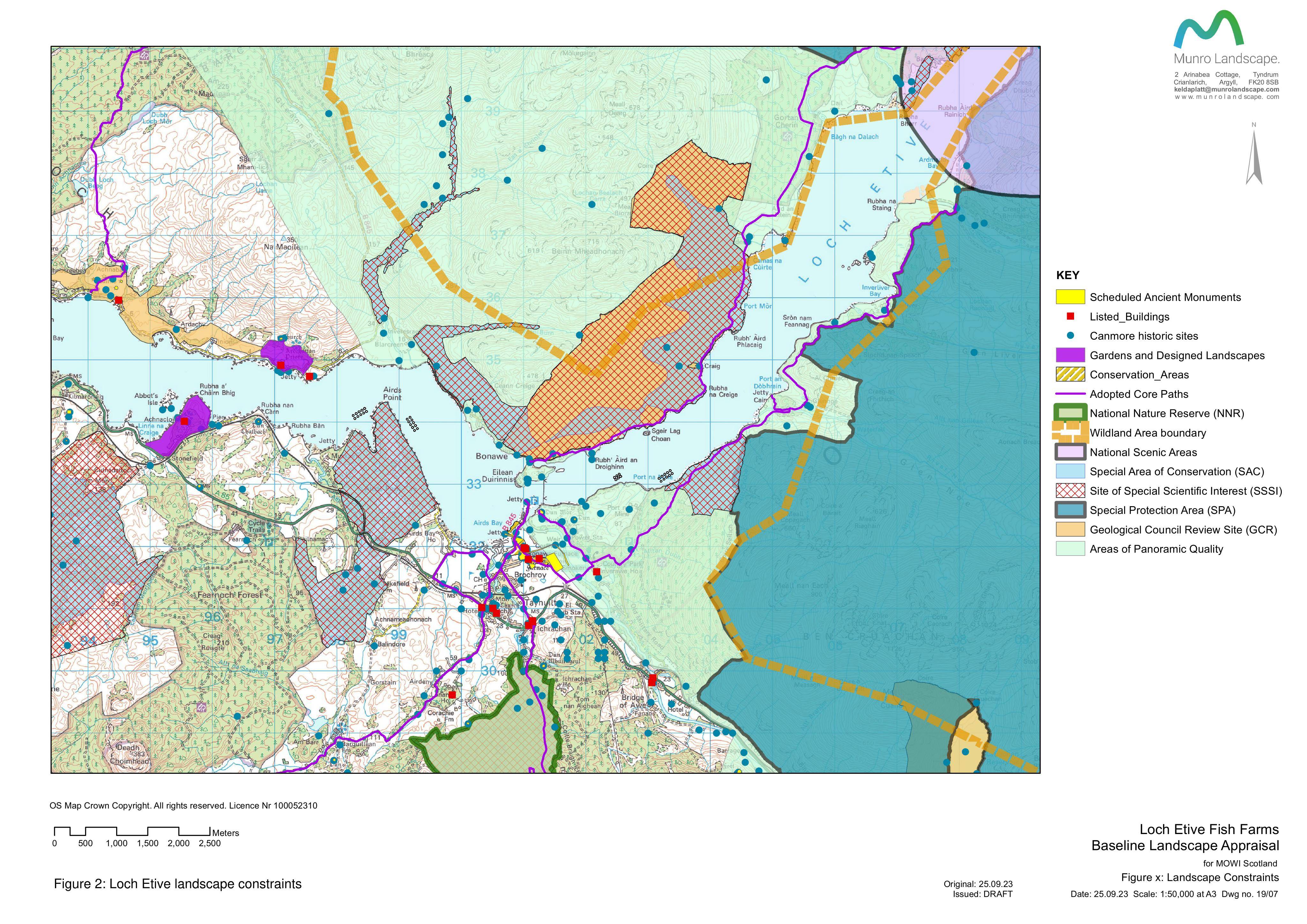Click 'Figure x: Landscape Constraints' text
Viewport: 1307px width, 924px height.
pyautogui.click(x=1200, y=878)
